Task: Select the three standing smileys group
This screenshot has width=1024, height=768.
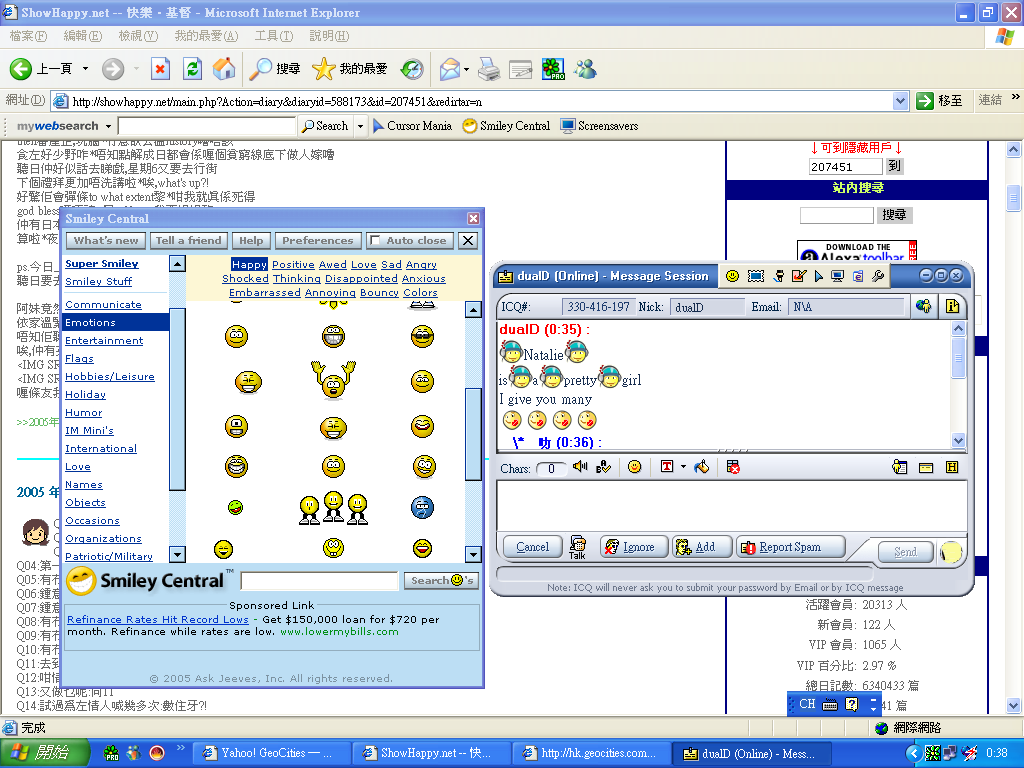Action: pos(334,507)
